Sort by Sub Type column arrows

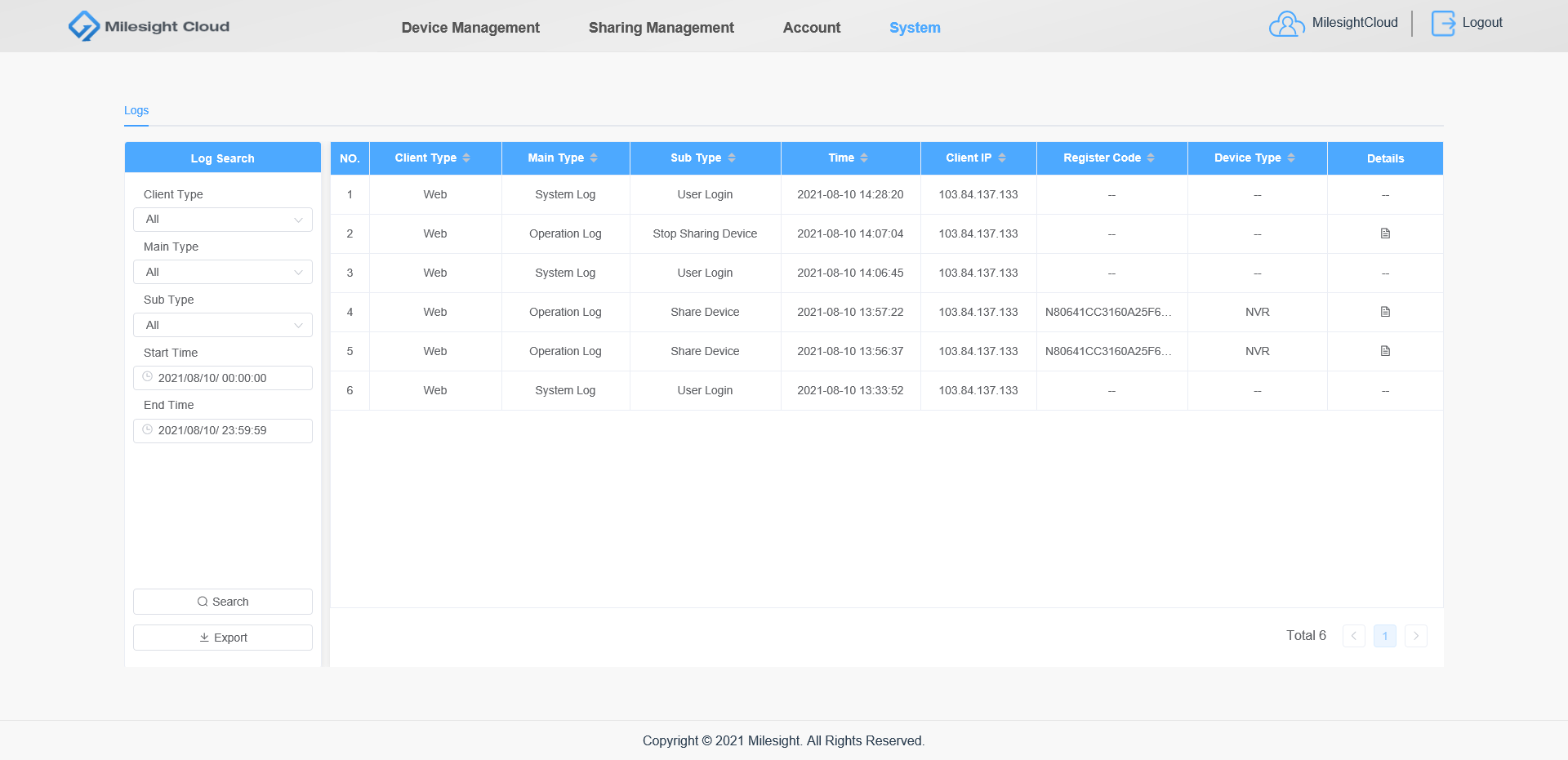click(x=732, y=158)
